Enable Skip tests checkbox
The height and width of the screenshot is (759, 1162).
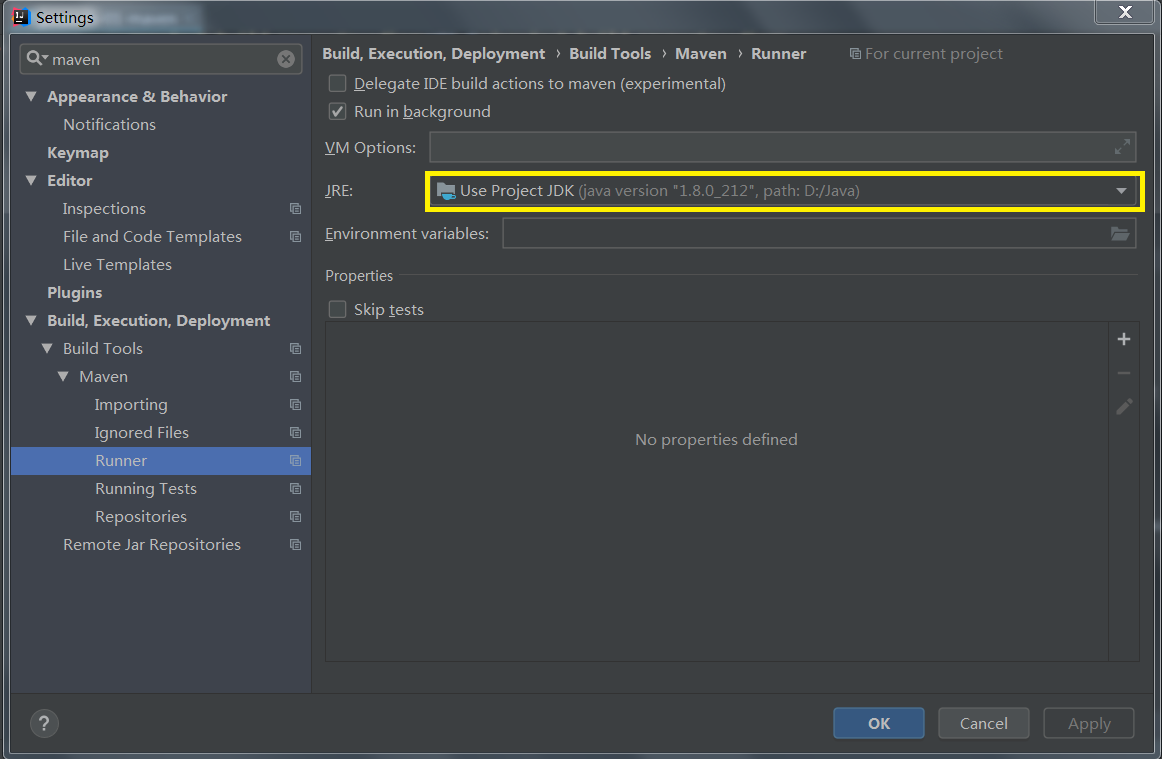click(337, 309)
